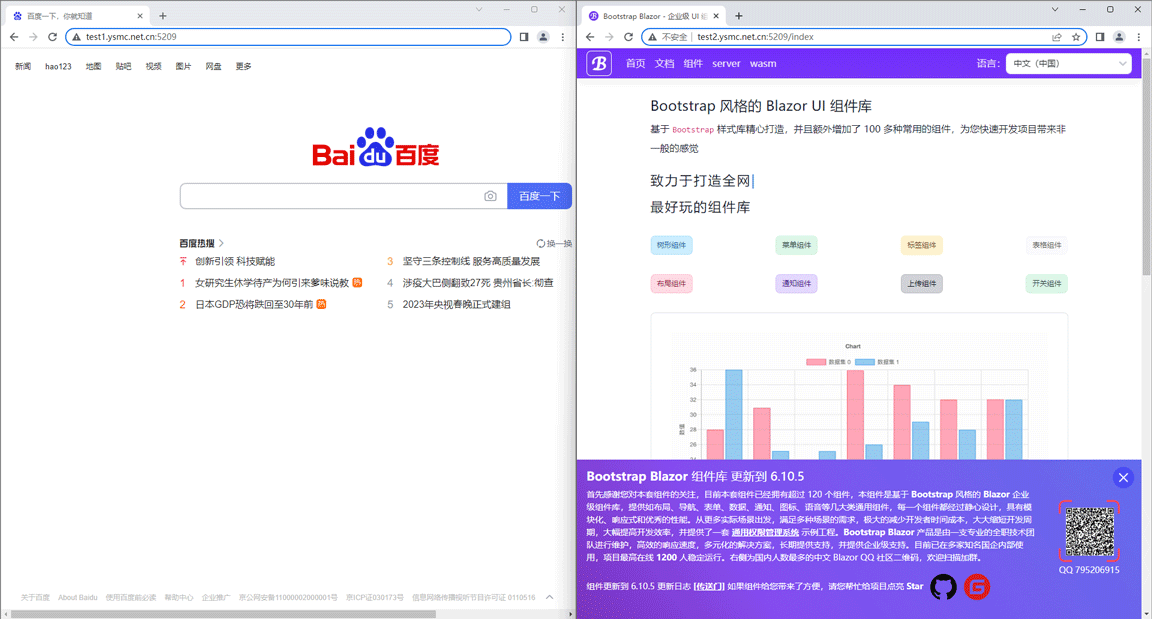The image size is (1152, 619).
Task: Open 文档 in the Blazor navbar
Action: [x=664, y=64]
